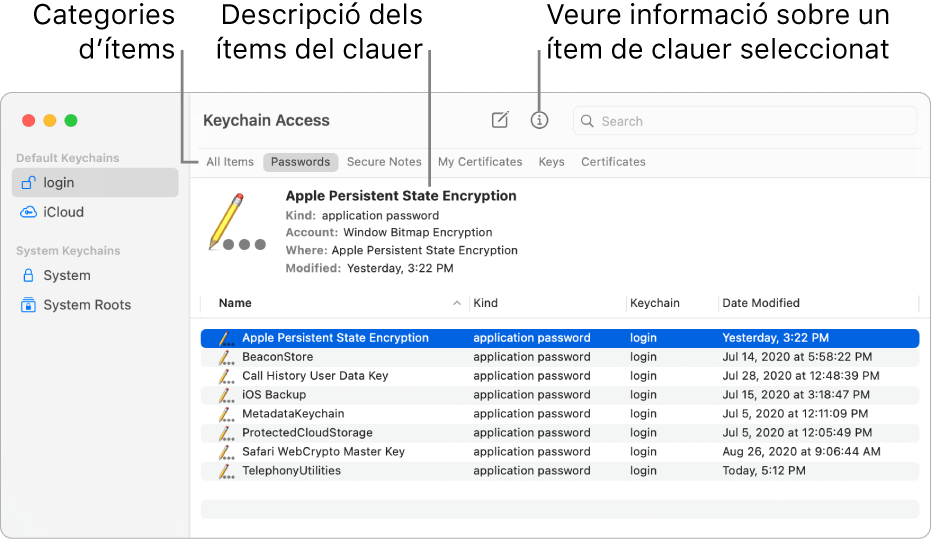Click the date Jul 5, 2020 at 12:11:09 PM
The width and height of the screenshot is (931, 540).
[x=795, y=414]
